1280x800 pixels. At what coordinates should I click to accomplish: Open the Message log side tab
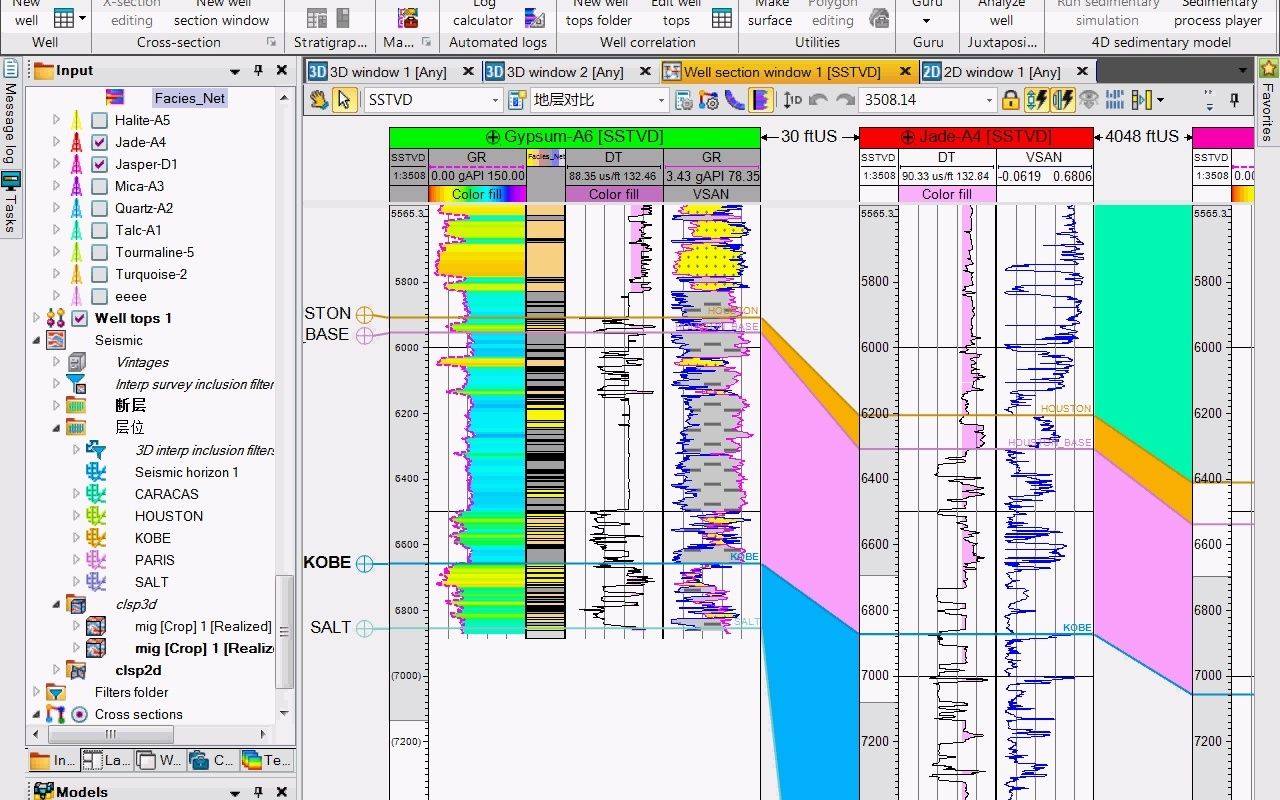pyautogui.click(x=11, y=112)
